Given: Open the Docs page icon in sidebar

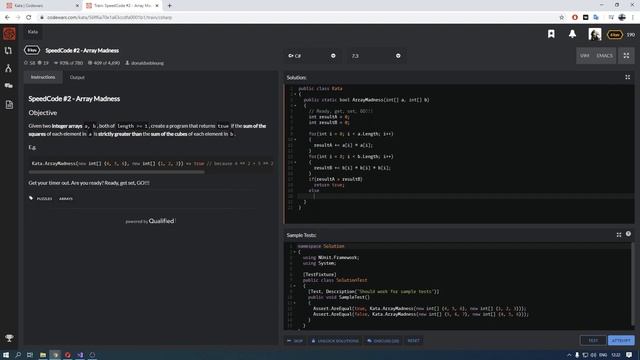Looking at the screenshot, I should point(9,104).
